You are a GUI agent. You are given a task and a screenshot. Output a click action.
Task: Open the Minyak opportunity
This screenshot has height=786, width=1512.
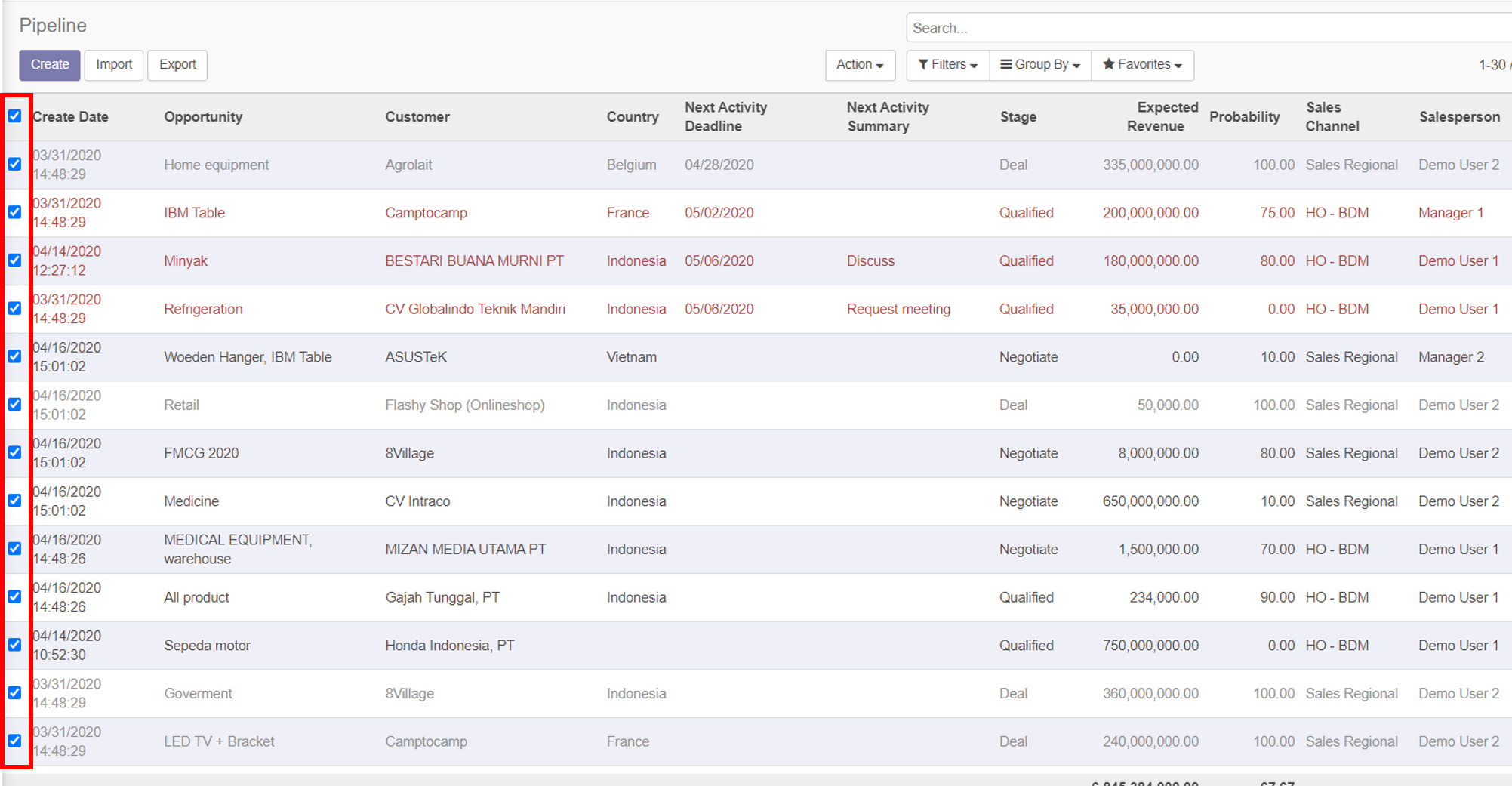coord(185,261)
